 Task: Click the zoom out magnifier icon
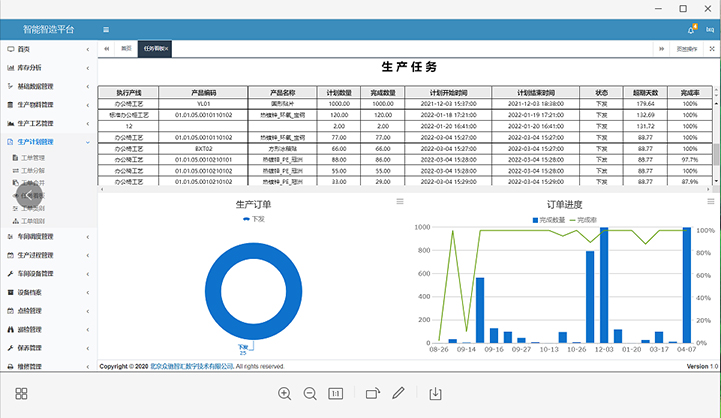pos(310,394)
